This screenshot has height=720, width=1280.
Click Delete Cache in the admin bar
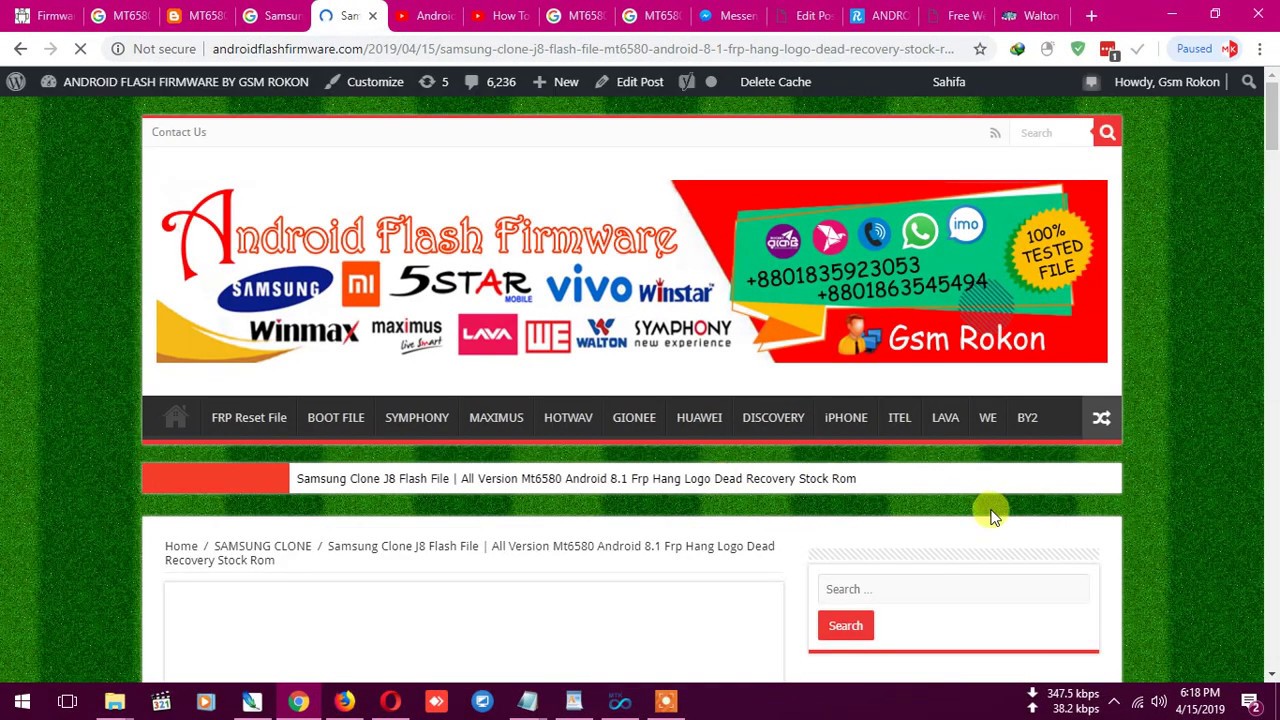[776, 82]
